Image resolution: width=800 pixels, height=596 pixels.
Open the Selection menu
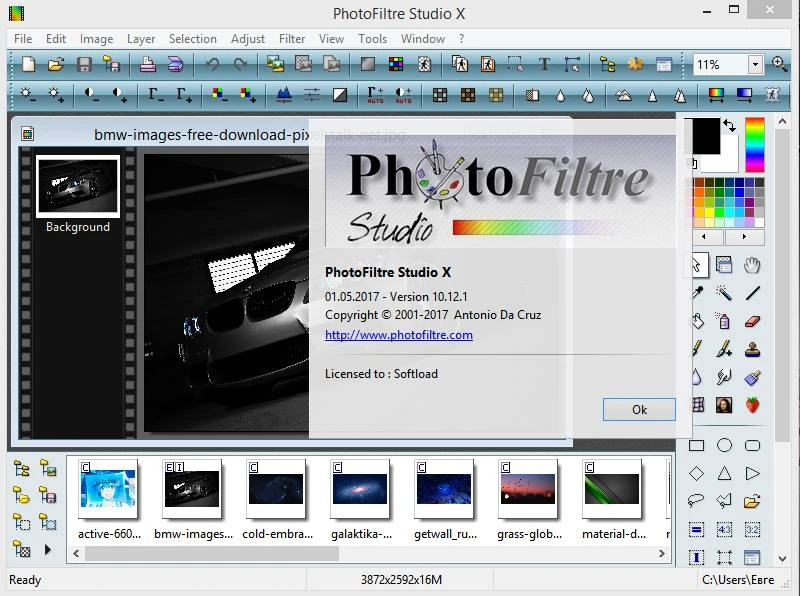[192, 39]
